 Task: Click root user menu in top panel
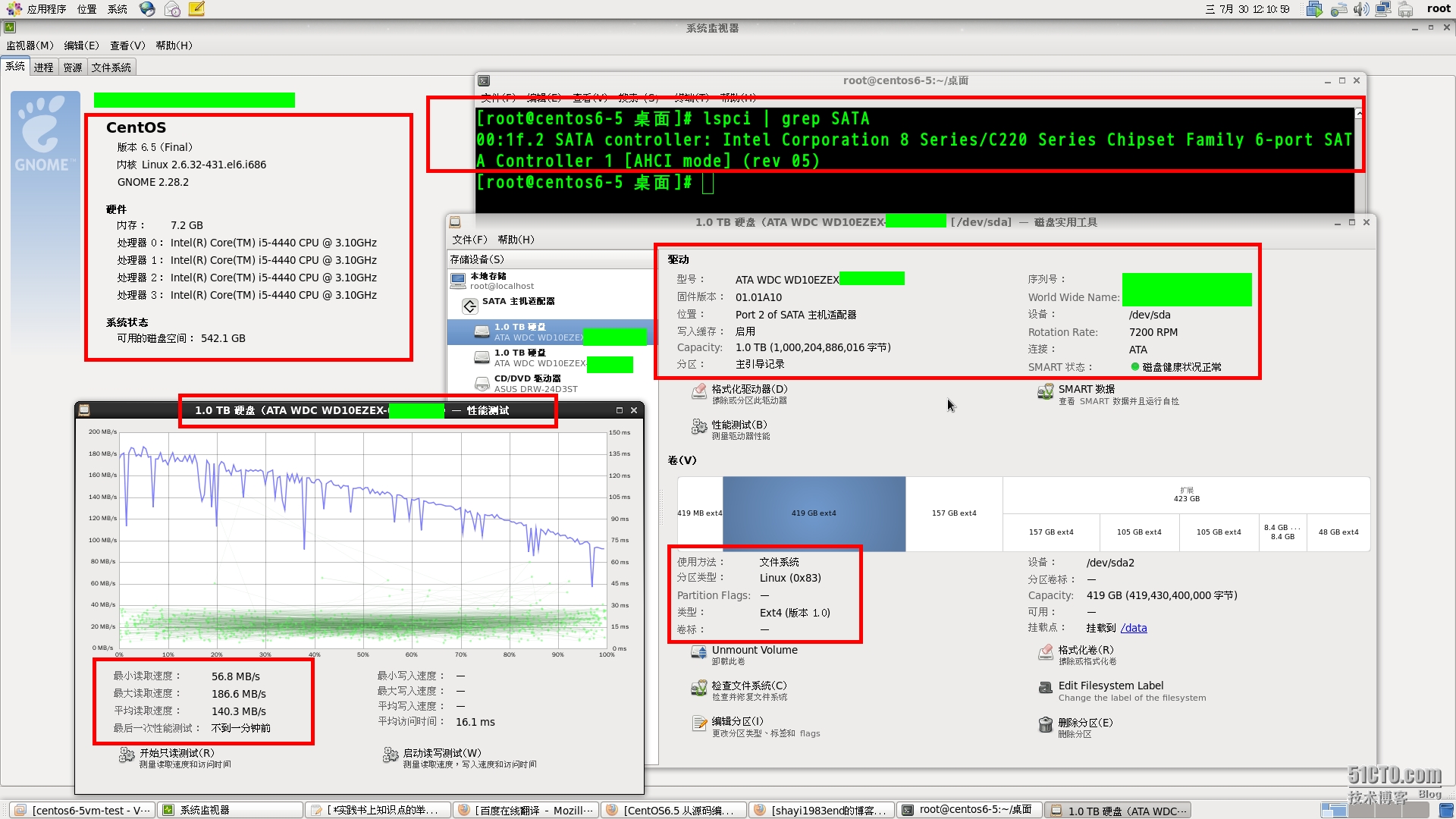(x=1439, y=9)
